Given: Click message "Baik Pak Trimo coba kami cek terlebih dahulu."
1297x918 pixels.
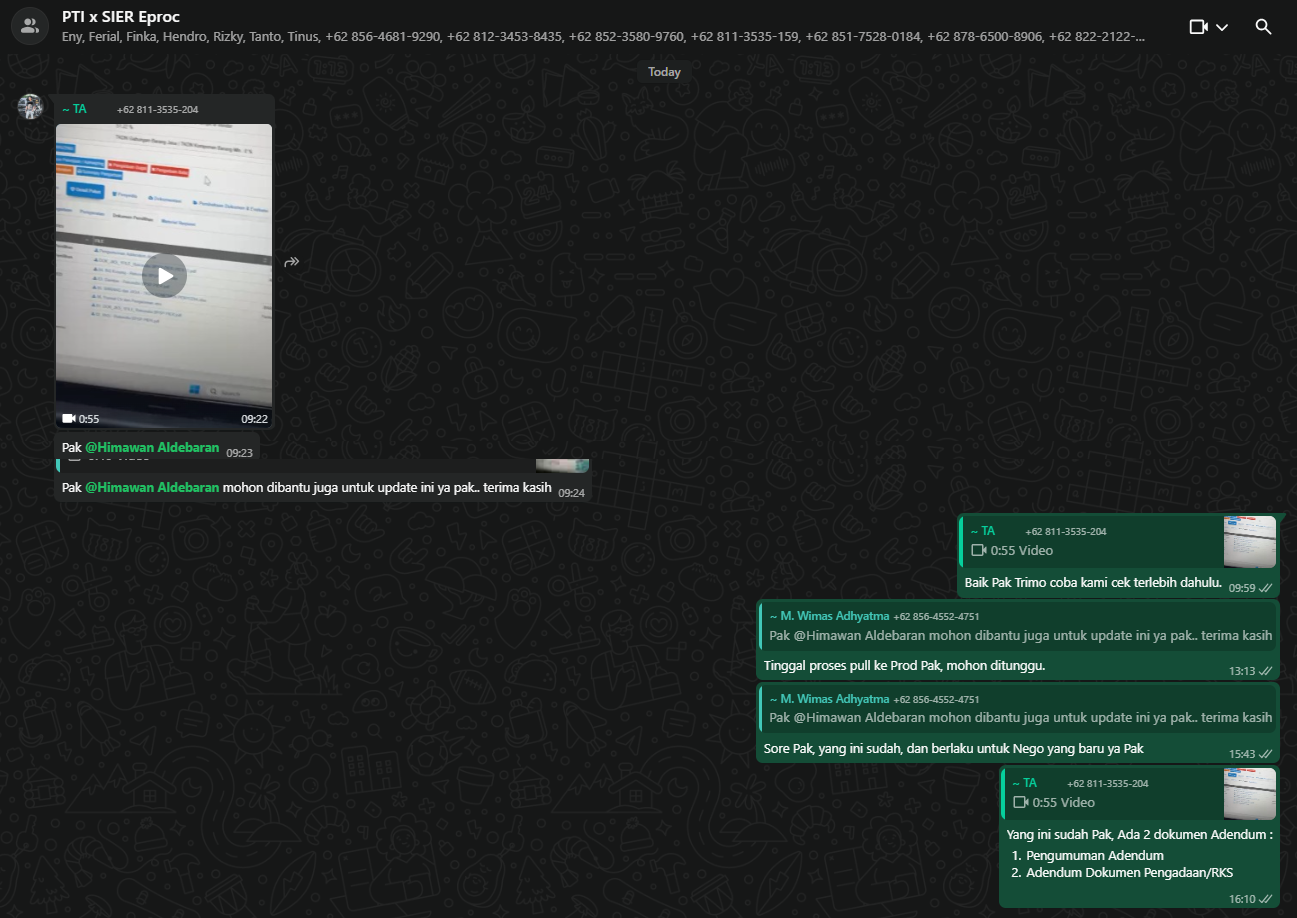Looking at the screenshot, I should pos(1093,582).
